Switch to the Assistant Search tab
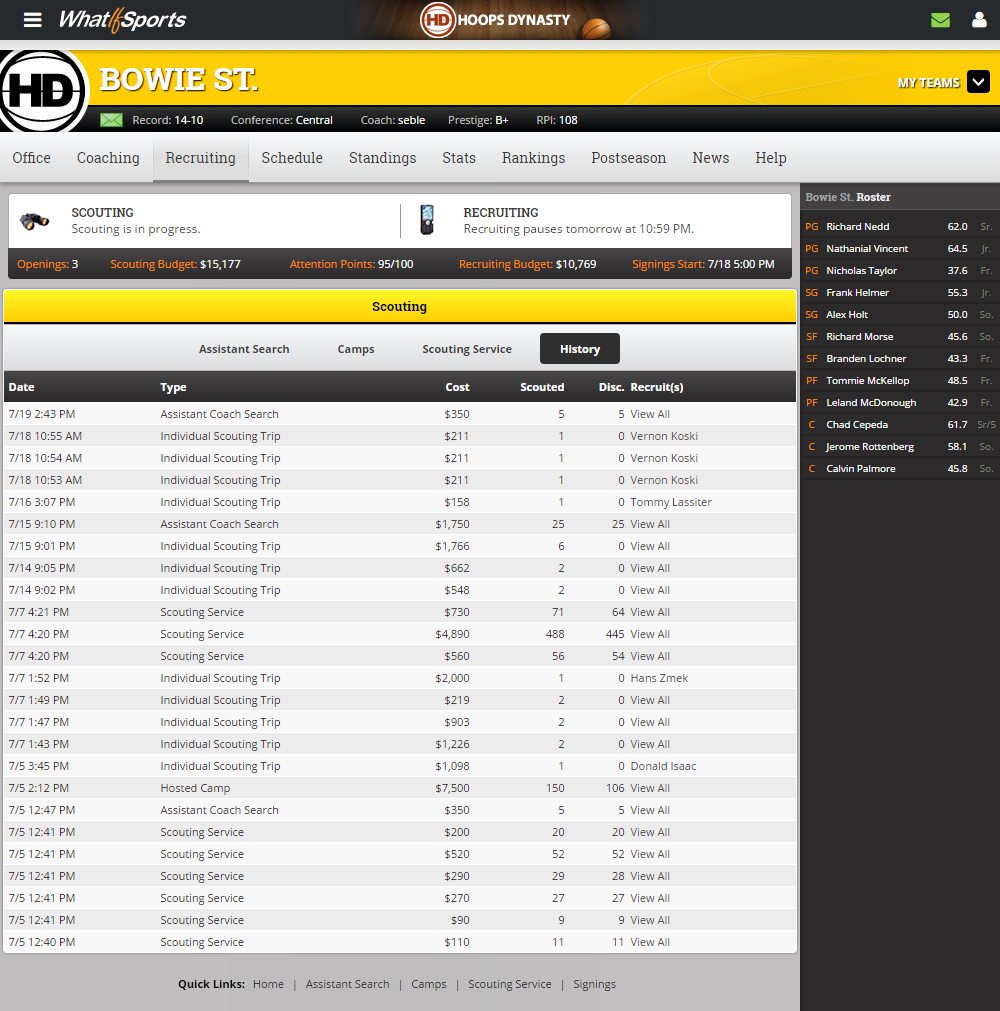The image size is (1000, 1011). tap(244, 349)
